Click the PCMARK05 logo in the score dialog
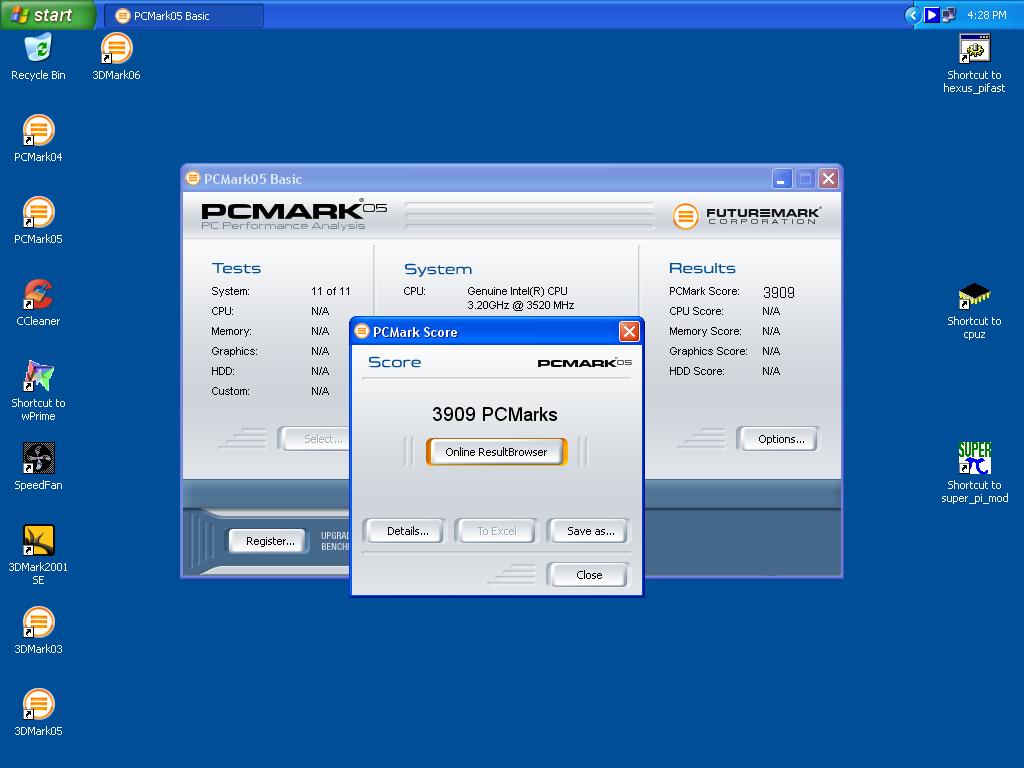The image size is (1024, 768). [x=584, y=362]
